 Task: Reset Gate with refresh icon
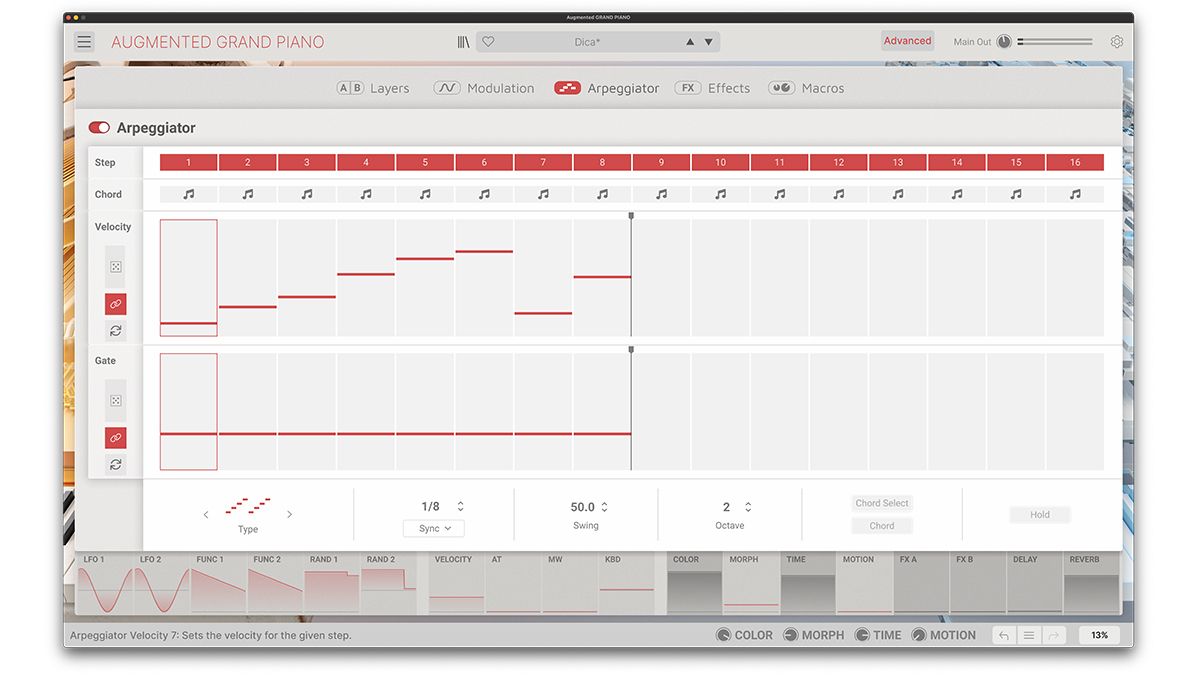pyautogui.click(x=116, y=465)
